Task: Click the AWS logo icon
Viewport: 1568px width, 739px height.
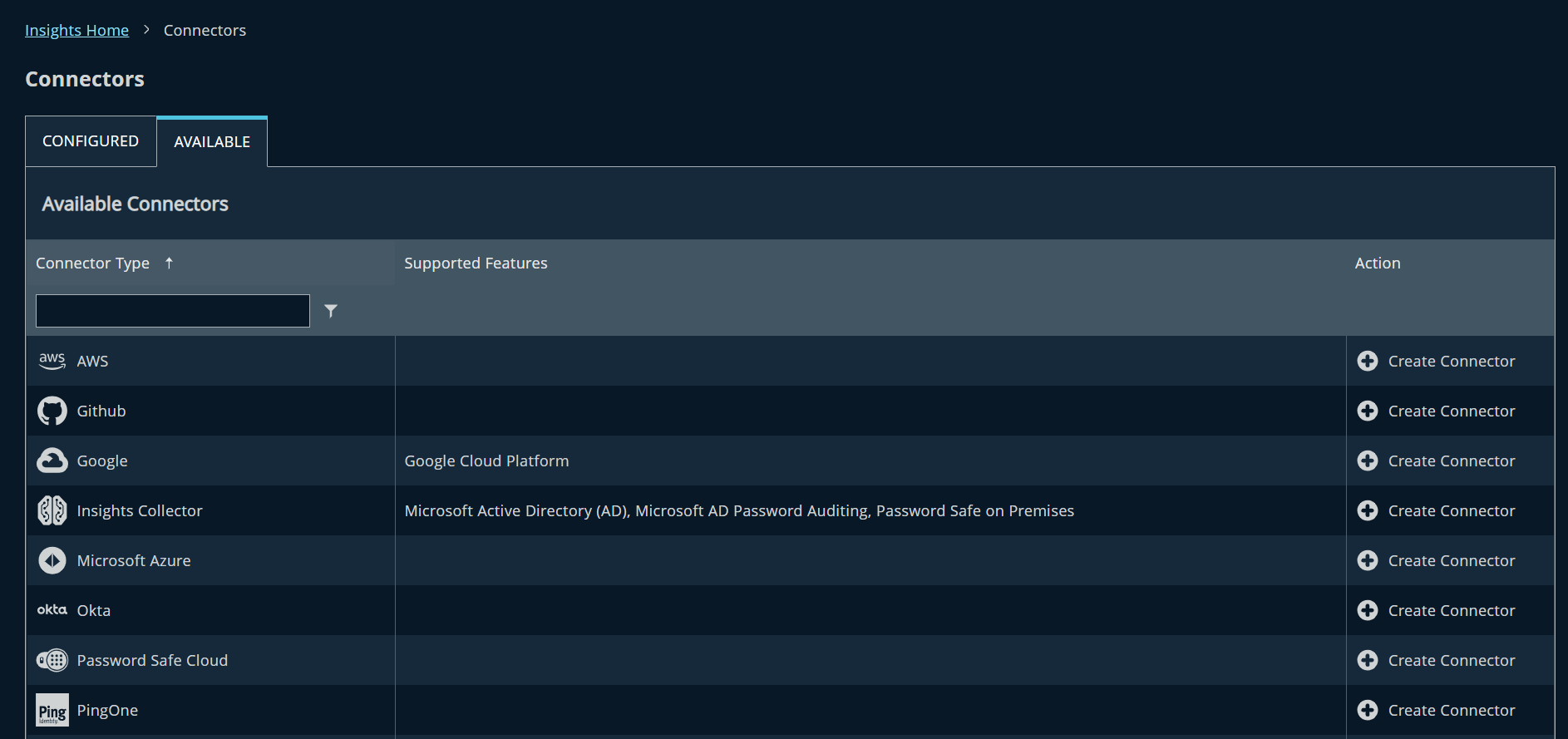Action: point(52,361)
